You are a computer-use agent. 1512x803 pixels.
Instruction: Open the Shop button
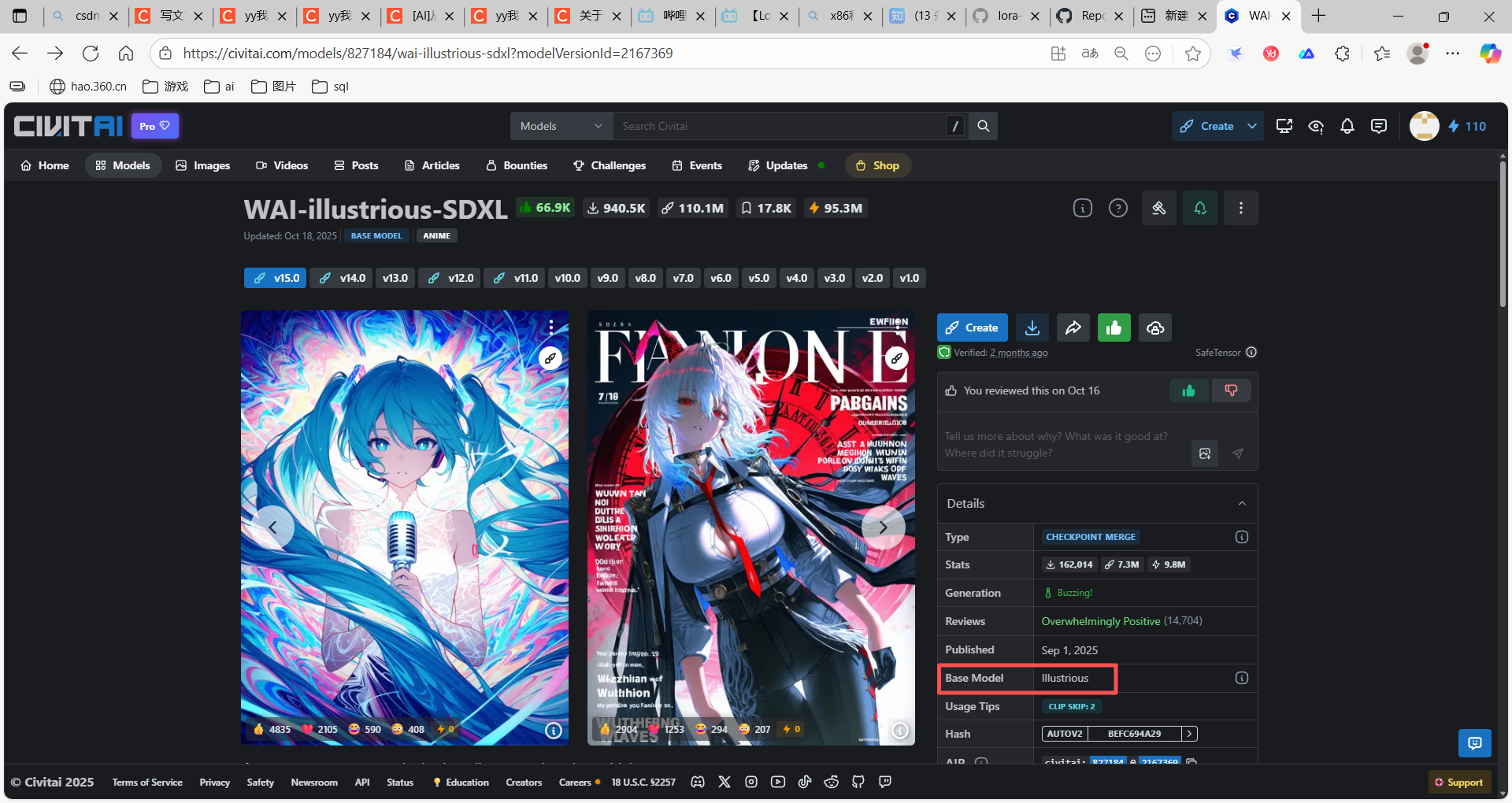point(878,165)
